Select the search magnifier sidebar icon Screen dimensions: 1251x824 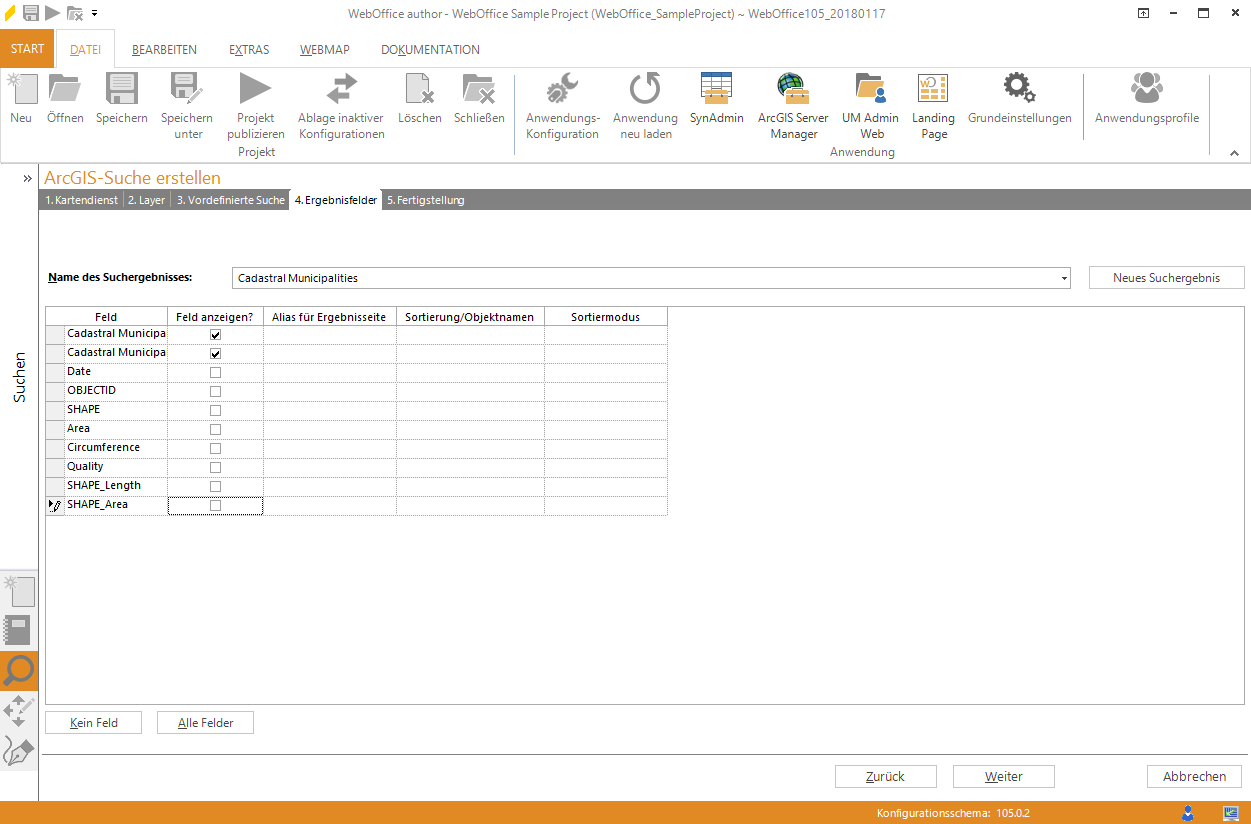pos(19,671)
